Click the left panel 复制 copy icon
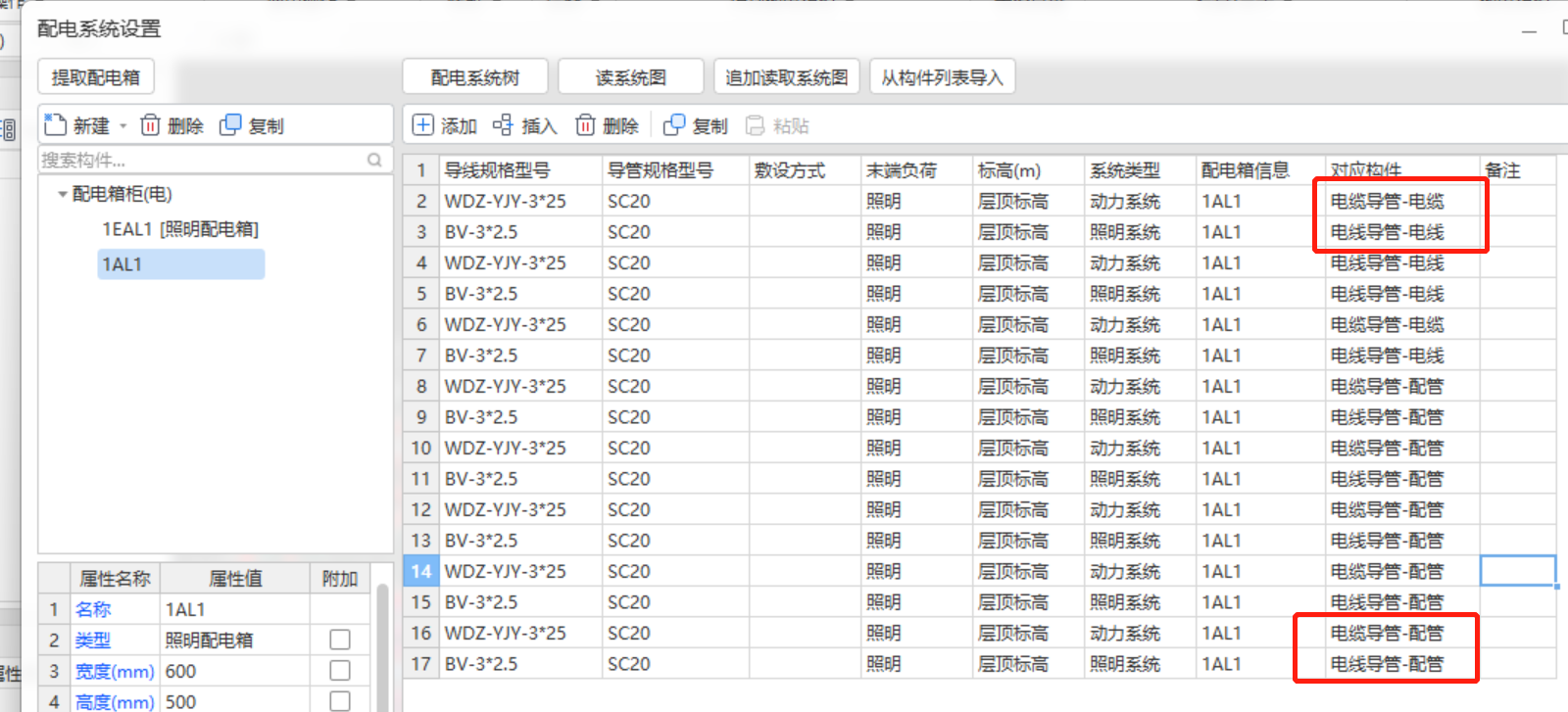Image resolution: width=1568 pixels, height=712 pixels. [x=230, y=125]
